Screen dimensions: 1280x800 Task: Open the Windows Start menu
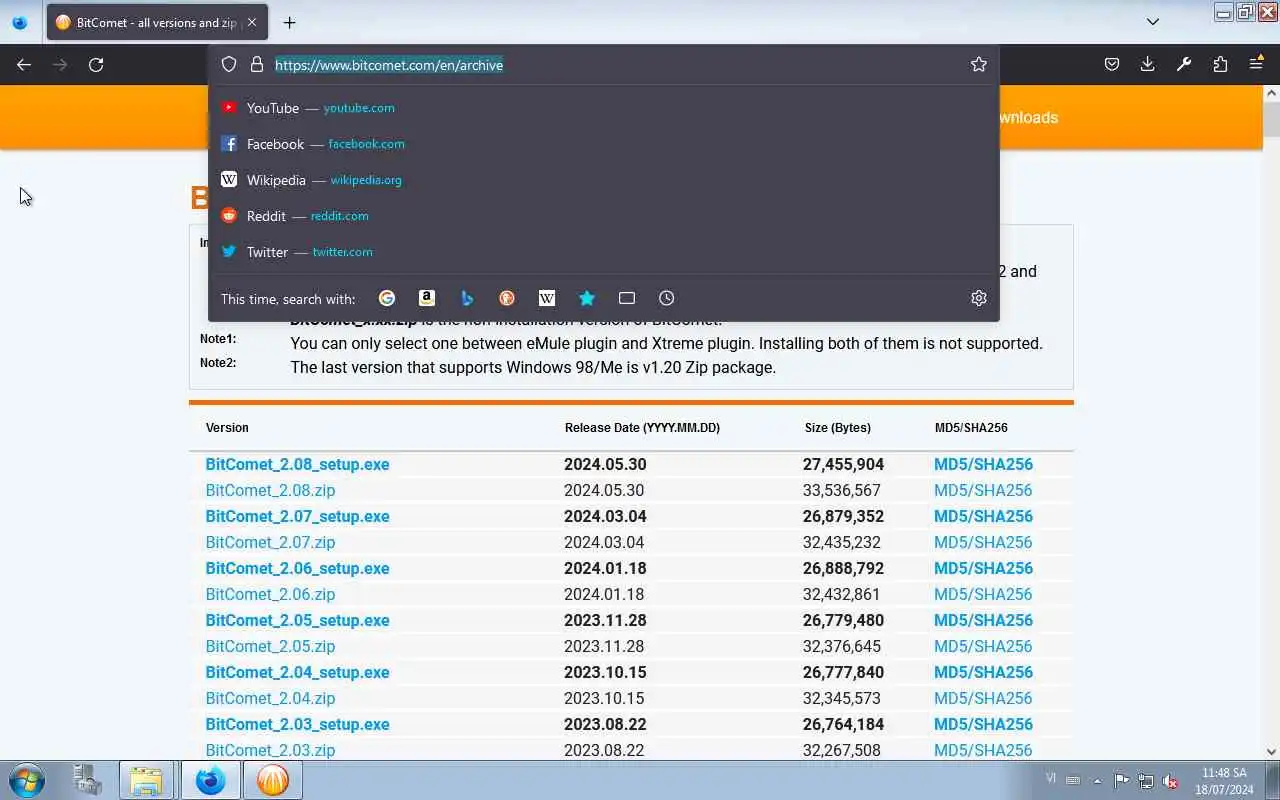point(26,780)
